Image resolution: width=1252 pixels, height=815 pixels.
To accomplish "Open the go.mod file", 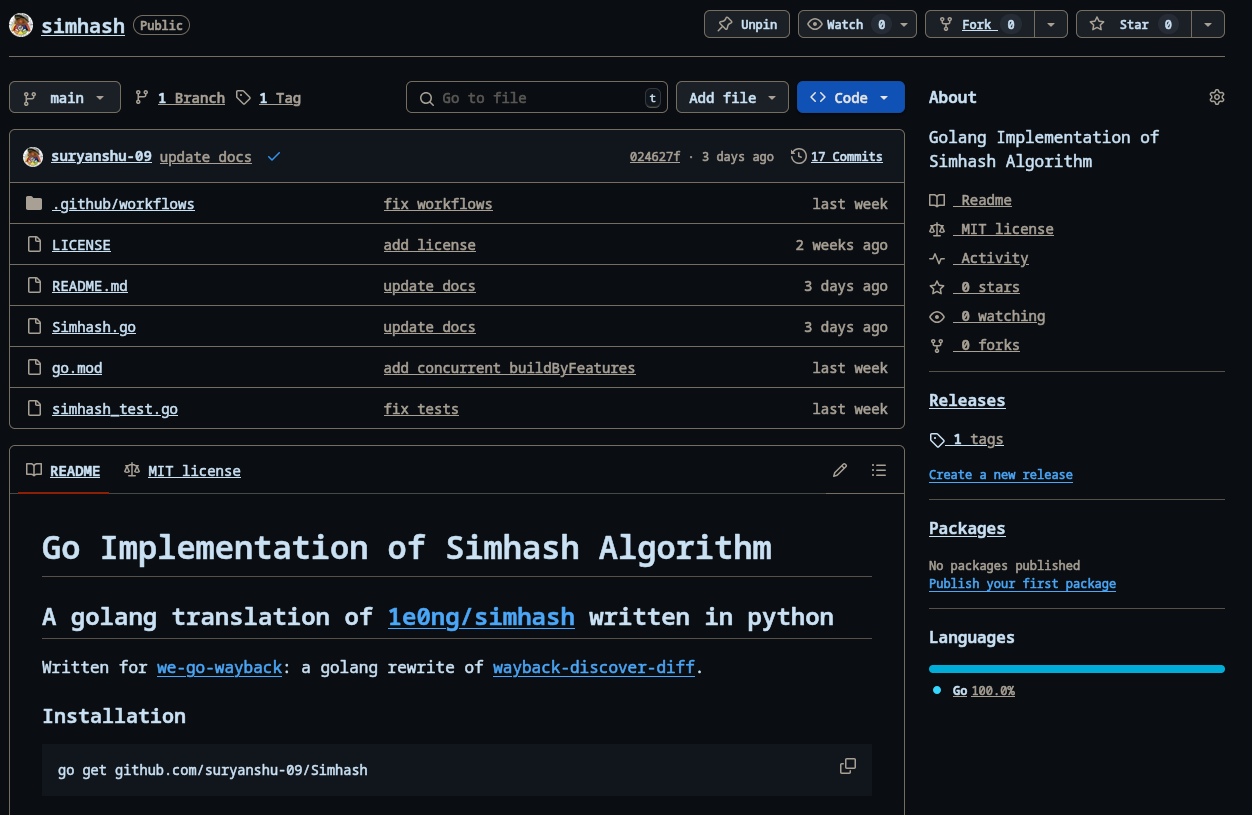I will [x=77, y=368].
